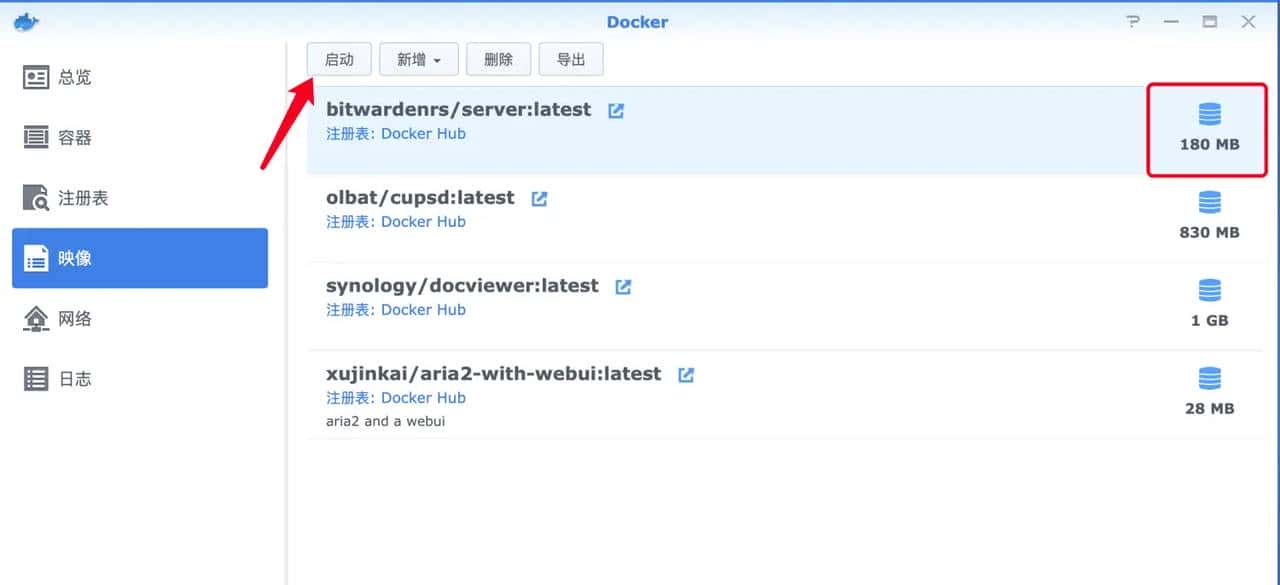Select the olbat/cupsd:latest image name
Screen dimensions: 1280x585
click(420, 198)
